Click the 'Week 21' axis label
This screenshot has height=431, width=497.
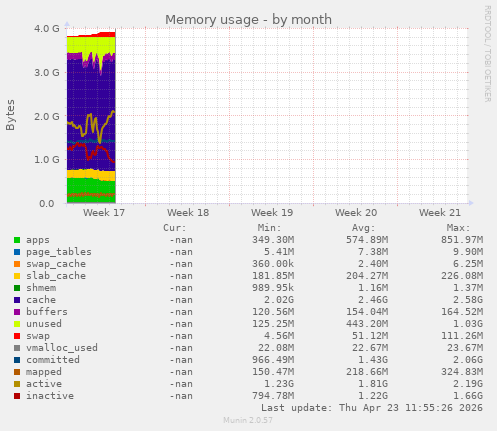(440, 213)
